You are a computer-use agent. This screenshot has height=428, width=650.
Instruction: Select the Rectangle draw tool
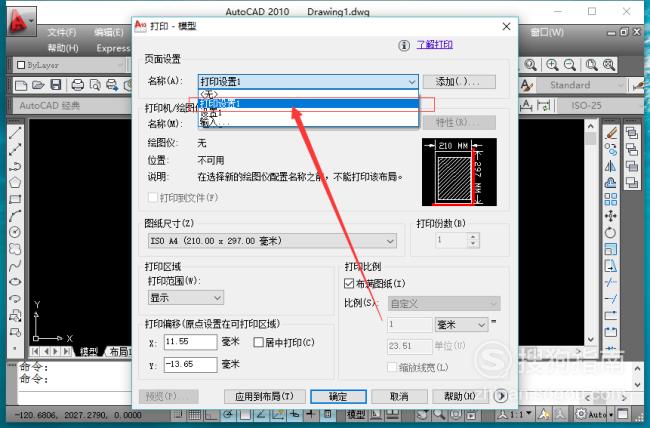click(15, 199)
